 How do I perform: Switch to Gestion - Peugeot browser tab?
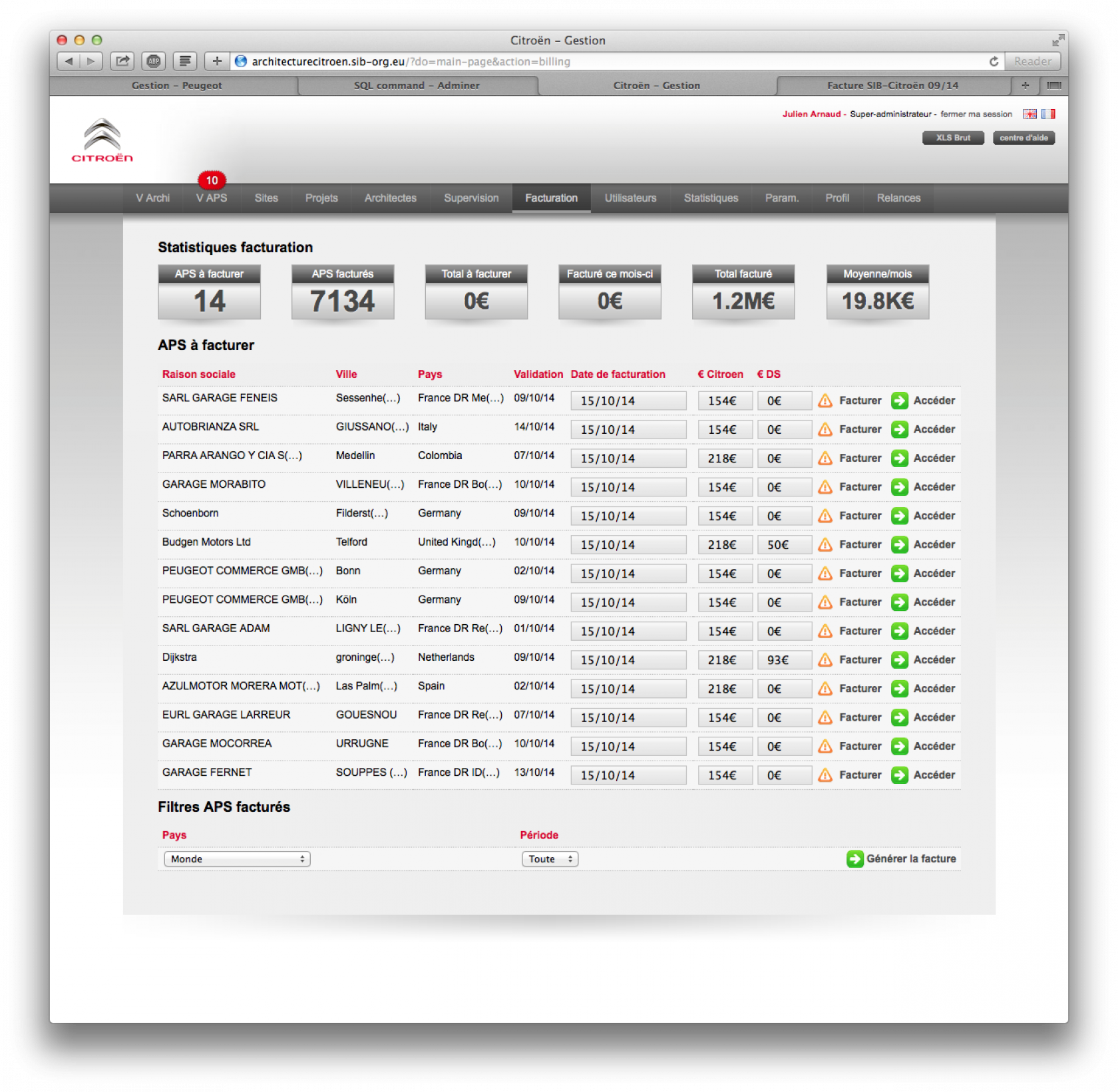tap(176, 85)
